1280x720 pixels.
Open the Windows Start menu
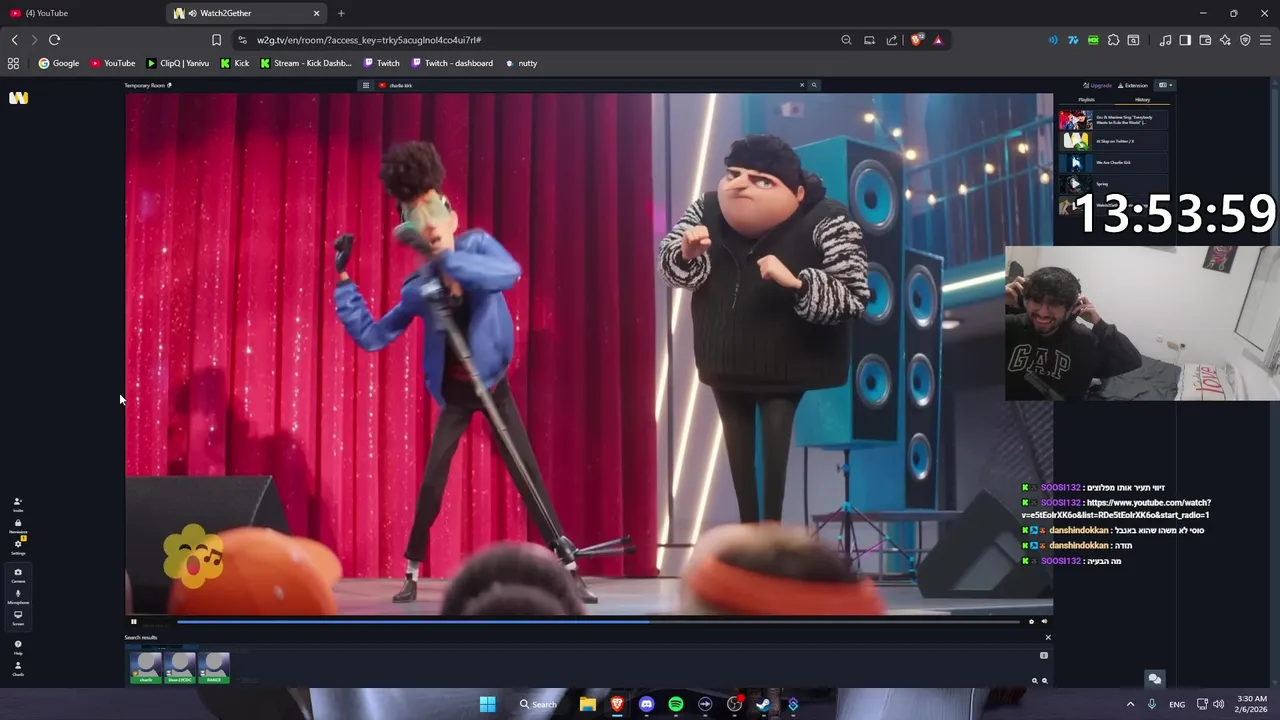tap(487, 704)
